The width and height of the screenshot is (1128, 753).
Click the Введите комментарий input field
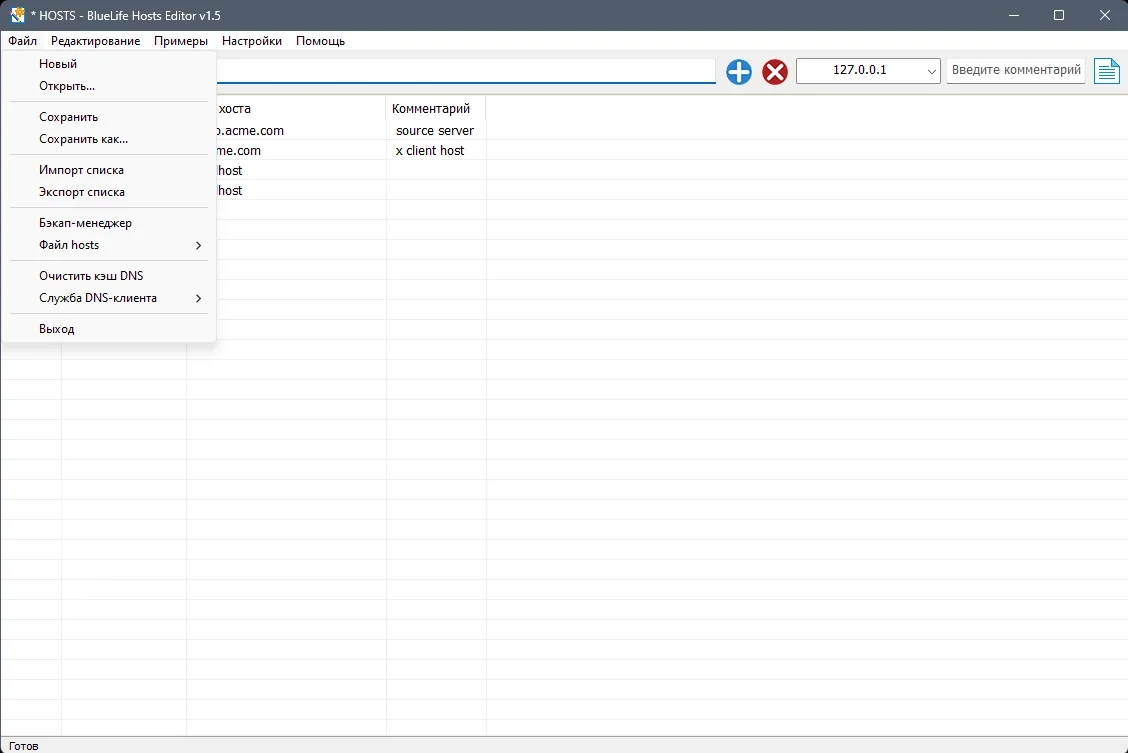pos(1016,70)
